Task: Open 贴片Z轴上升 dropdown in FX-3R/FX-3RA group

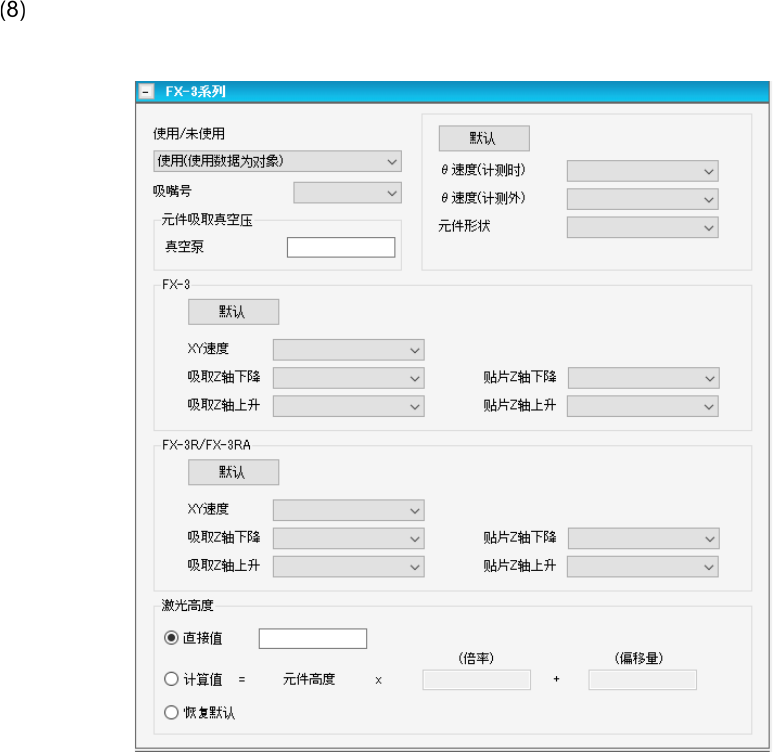Action: pyautogui.click(x=642, y=567)
